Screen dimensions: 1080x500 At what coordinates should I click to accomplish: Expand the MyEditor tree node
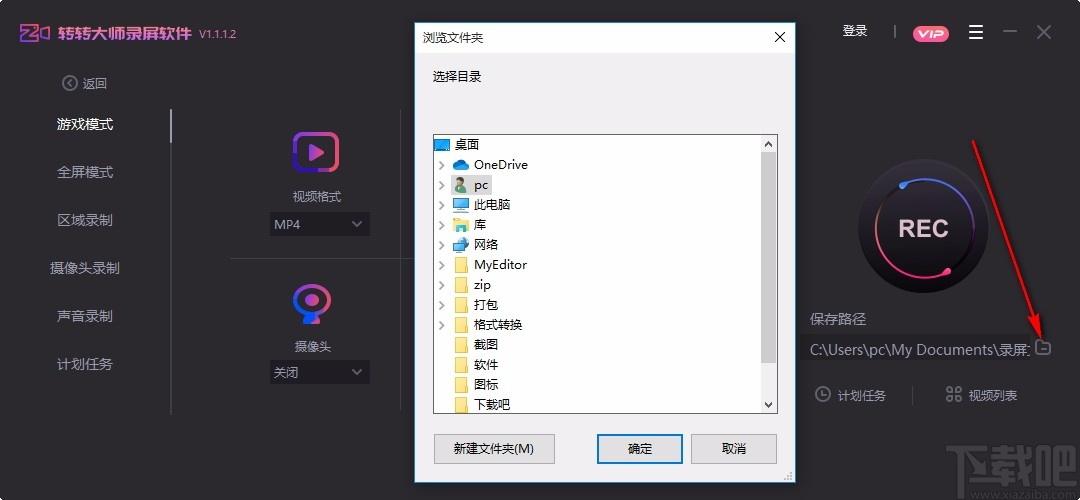coord(442,264)
